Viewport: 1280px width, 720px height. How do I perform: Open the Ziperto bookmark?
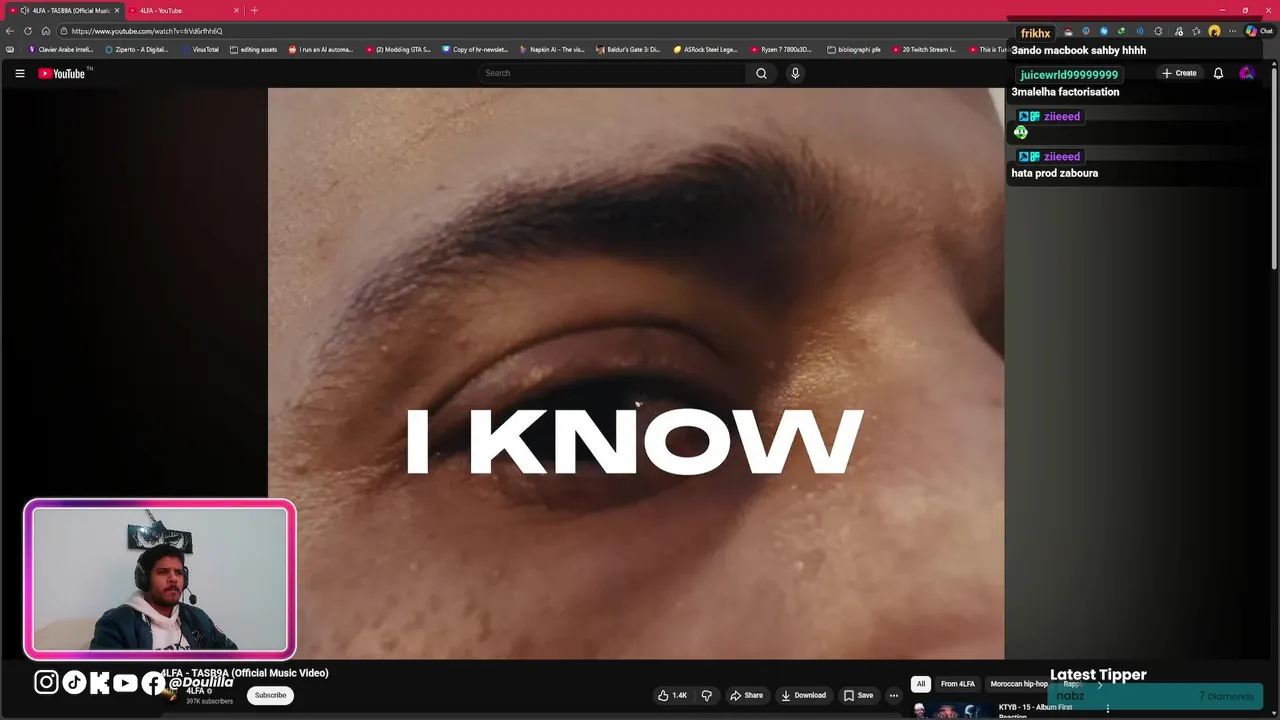137,49
